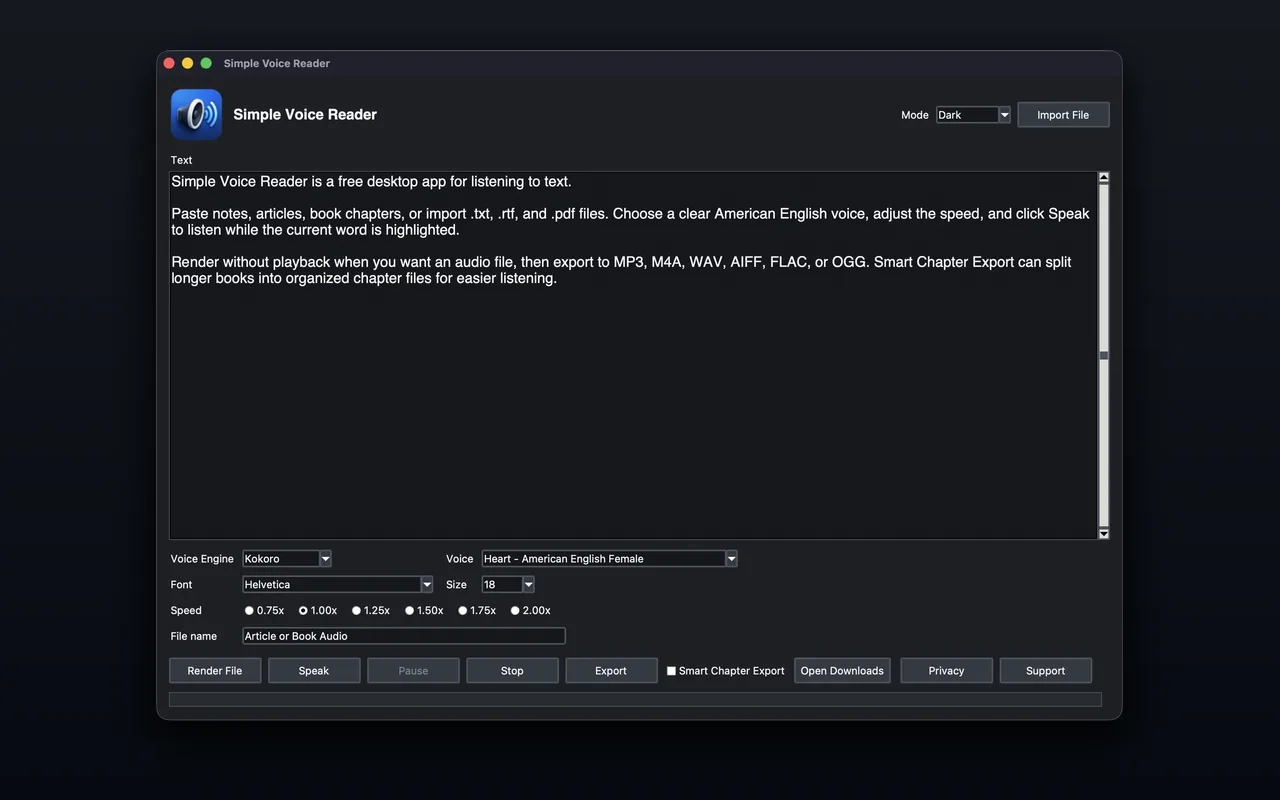
Task: Click the Simple Voice Reader speaker app icon
Action: pos(196,114)
